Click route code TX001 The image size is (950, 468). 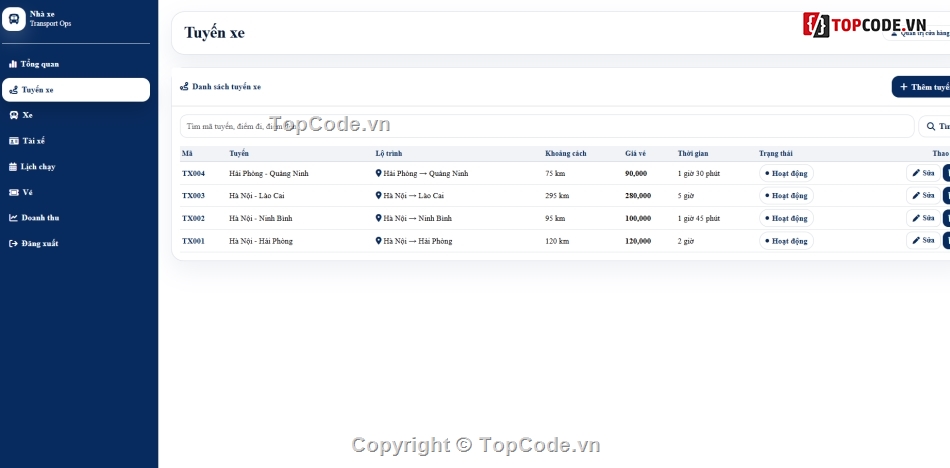click(x=193, y=241)
